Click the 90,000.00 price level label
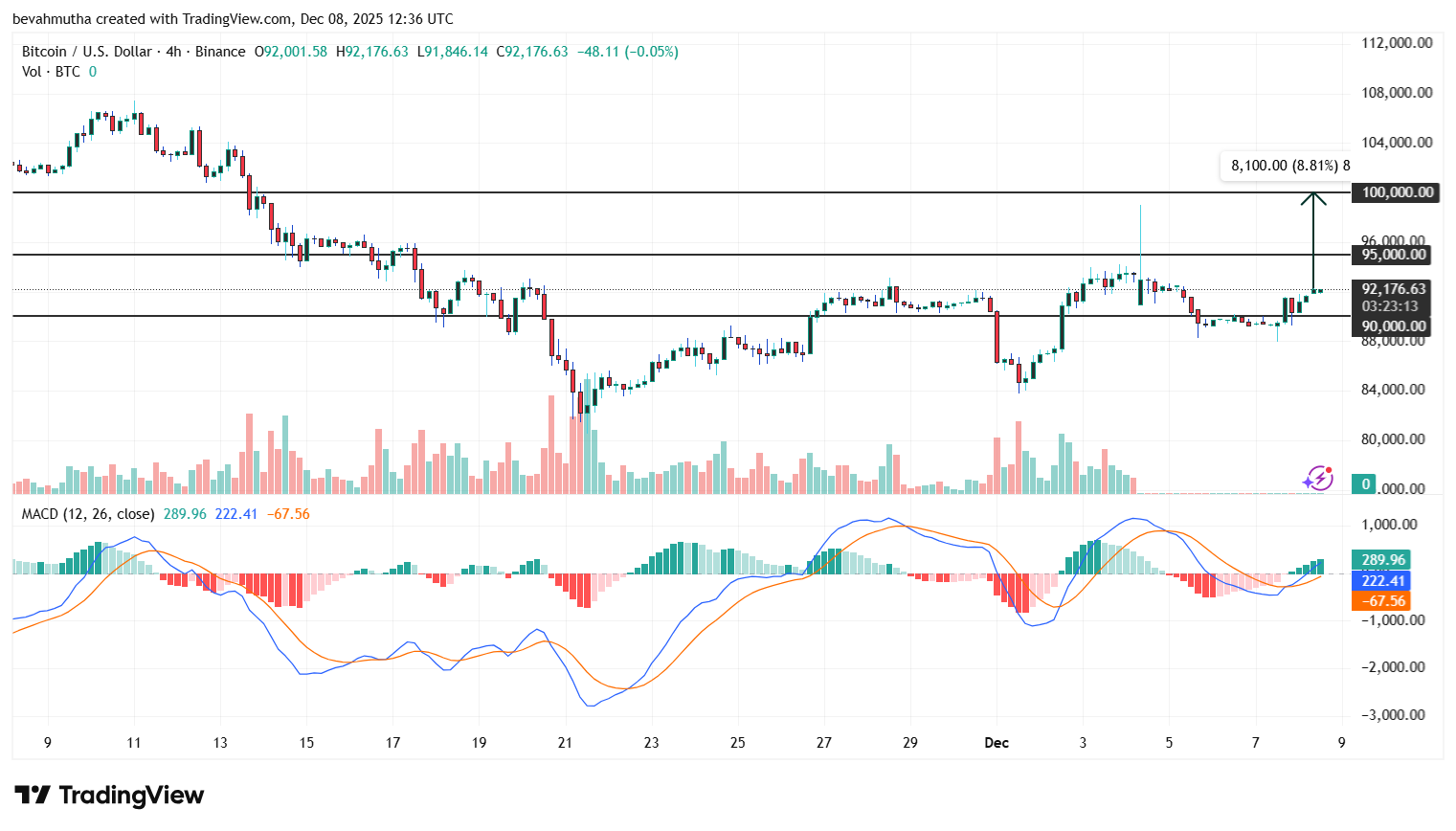1456x831 pixels. 1394,326
